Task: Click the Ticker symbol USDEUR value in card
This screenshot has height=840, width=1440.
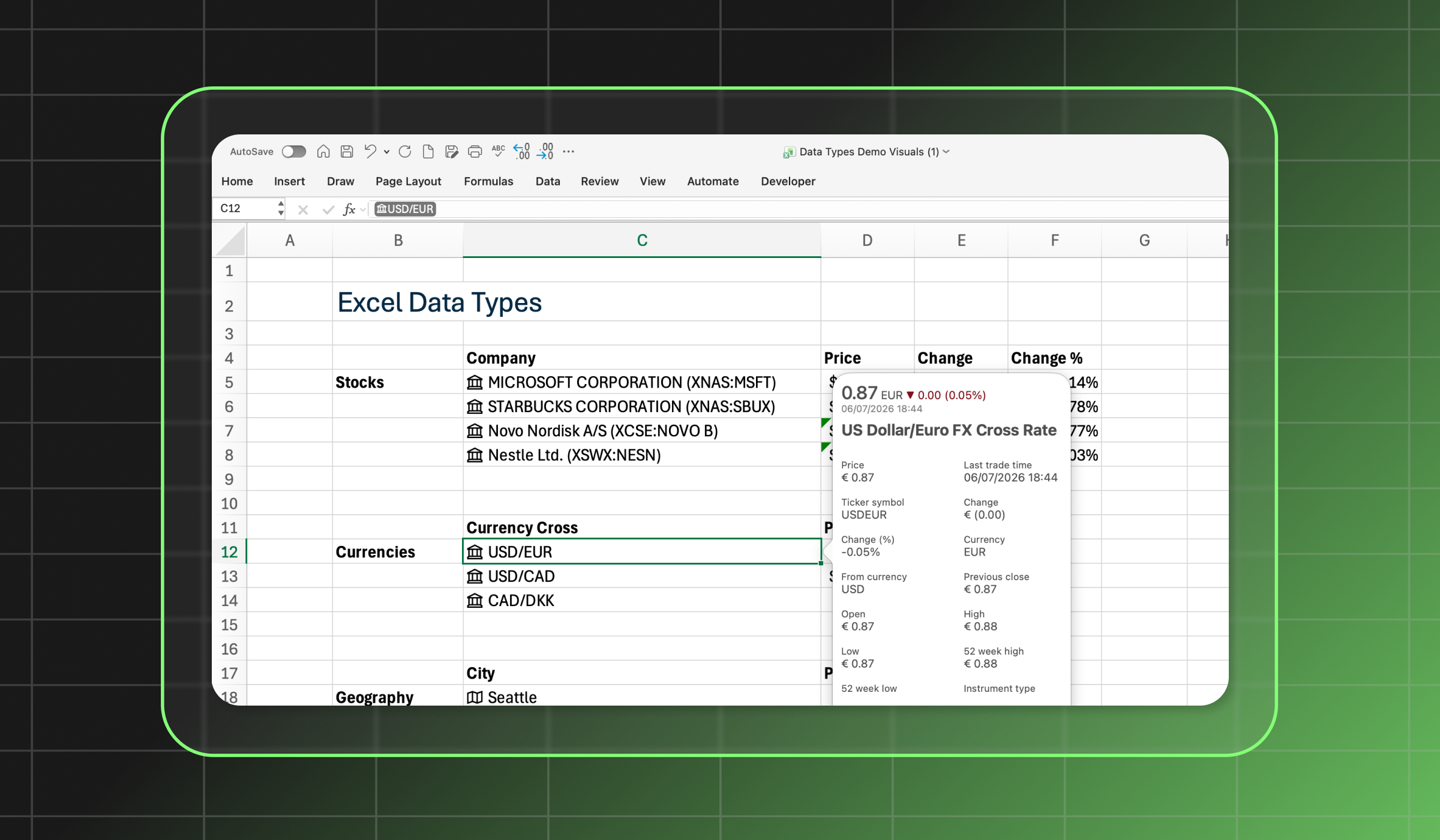Action: (x=864, y=515)
